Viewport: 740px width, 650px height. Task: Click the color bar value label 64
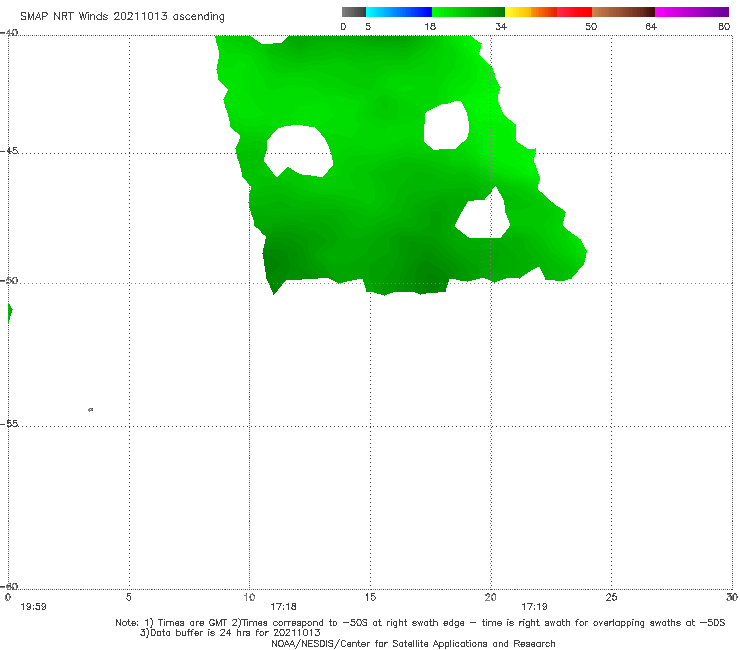pyautogui.click(x=651, y=26)
